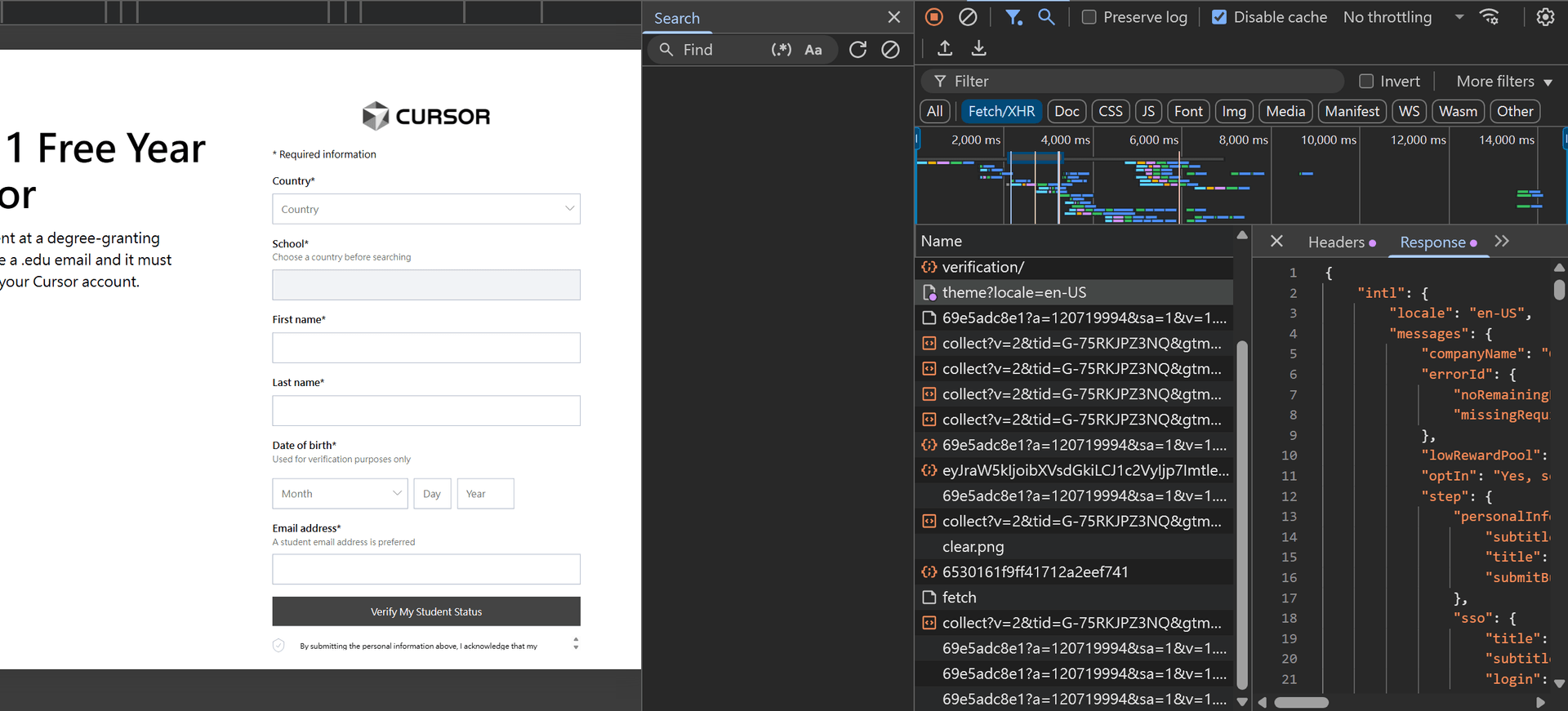
Task: Open More filters dropdown
Action: click(x=1504, y=81)
